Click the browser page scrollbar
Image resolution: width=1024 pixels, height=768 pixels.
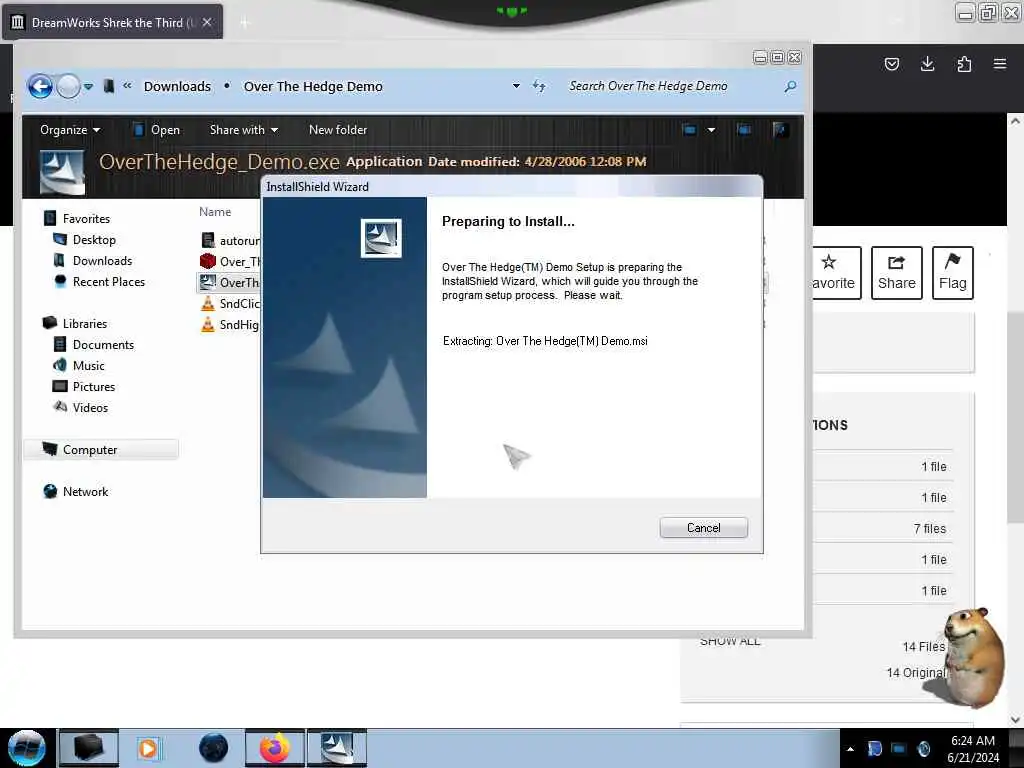(x=1015, y=418)
